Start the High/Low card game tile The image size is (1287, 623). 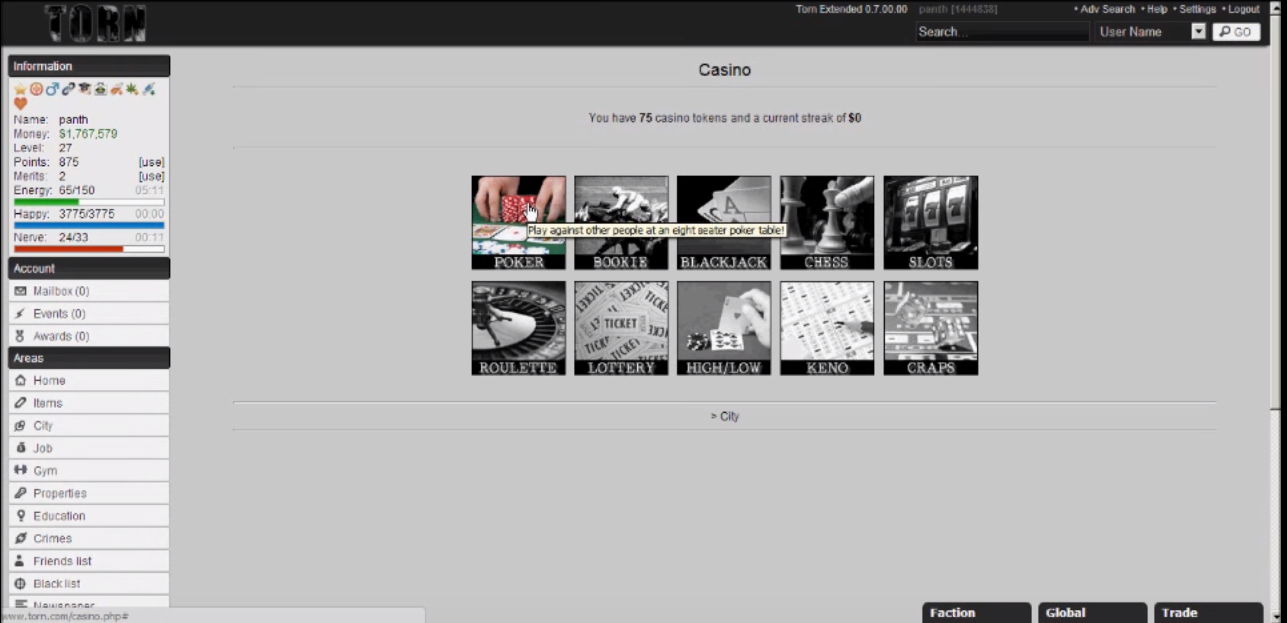pyautogui.click(x=723, y=328)
